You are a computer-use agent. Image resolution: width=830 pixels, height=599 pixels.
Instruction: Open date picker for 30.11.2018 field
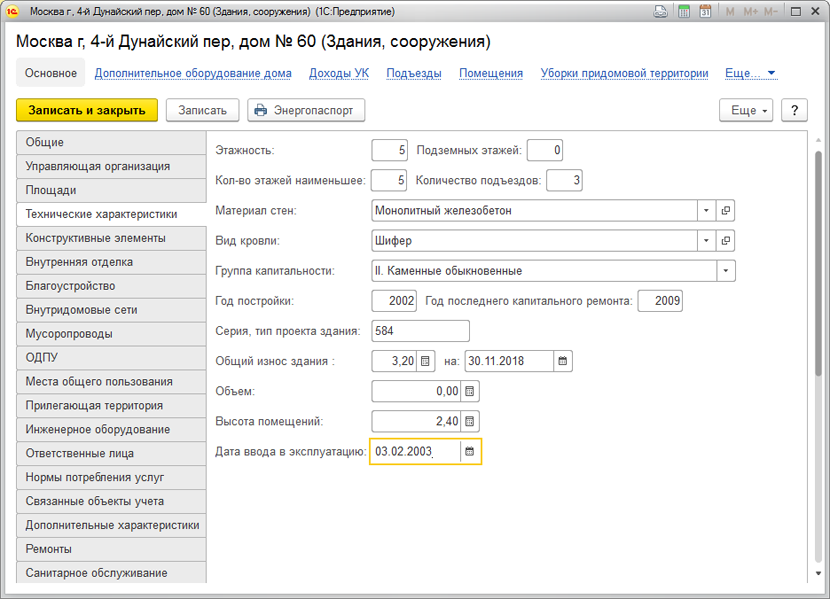tap(563, 361)
